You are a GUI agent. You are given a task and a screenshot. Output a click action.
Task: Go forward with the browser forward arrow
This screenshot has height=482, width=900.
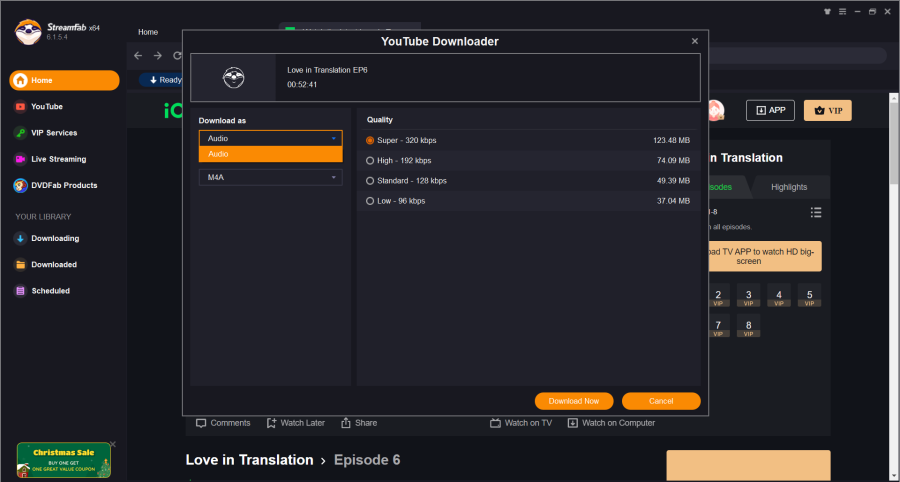[x=157, y=56]
